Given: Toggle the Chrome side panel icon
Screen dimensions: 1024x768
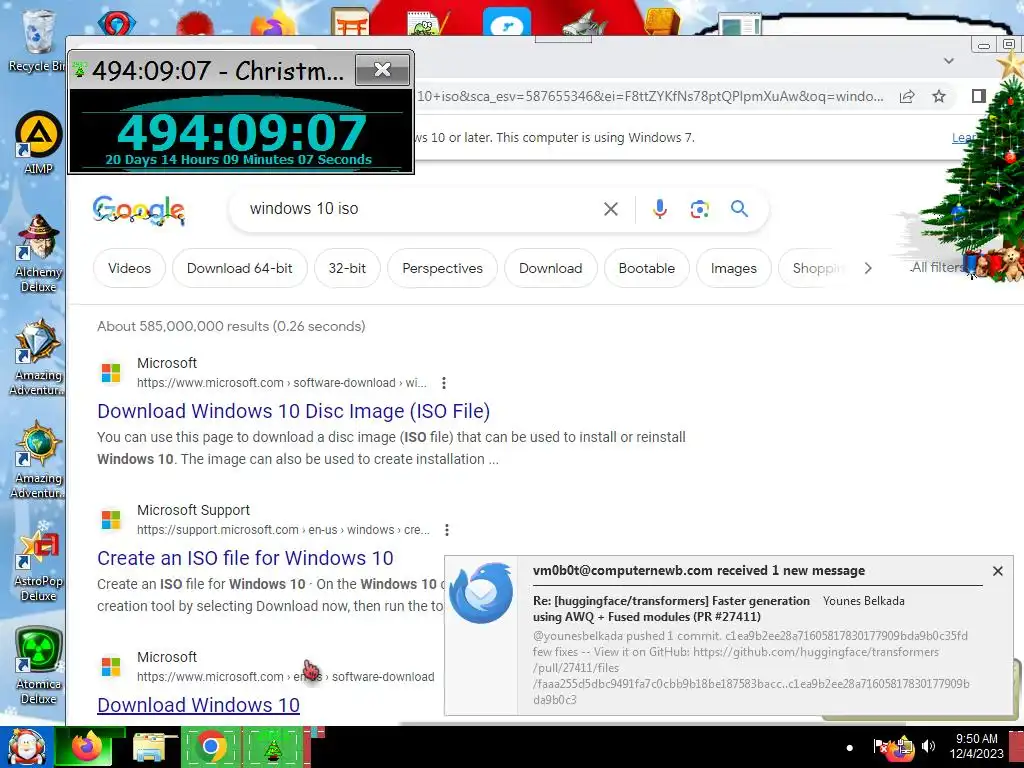Looking at the screenshot, I should click(x=978, y=96).
